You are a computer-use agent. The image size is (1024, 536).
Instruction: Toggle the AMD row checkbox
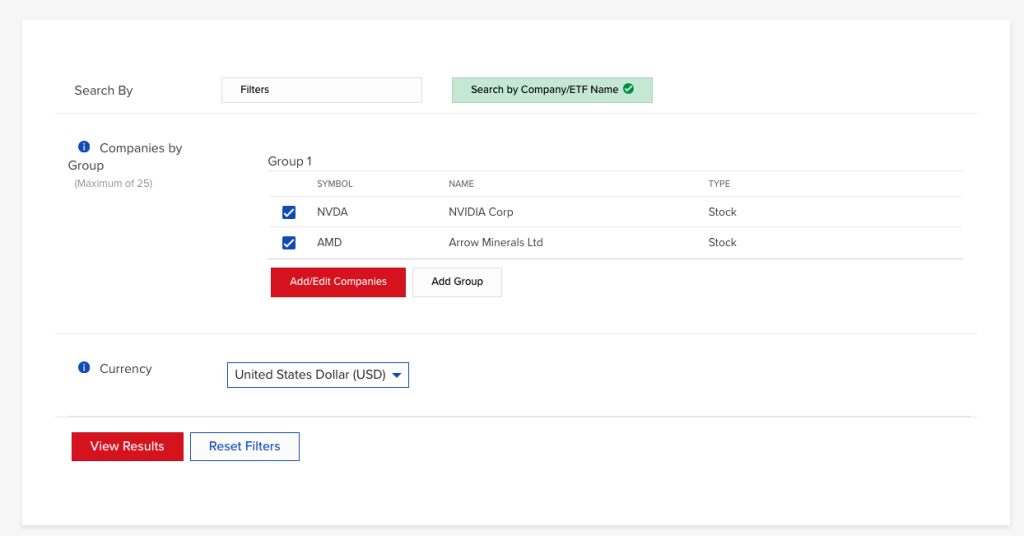coord(289,242)
